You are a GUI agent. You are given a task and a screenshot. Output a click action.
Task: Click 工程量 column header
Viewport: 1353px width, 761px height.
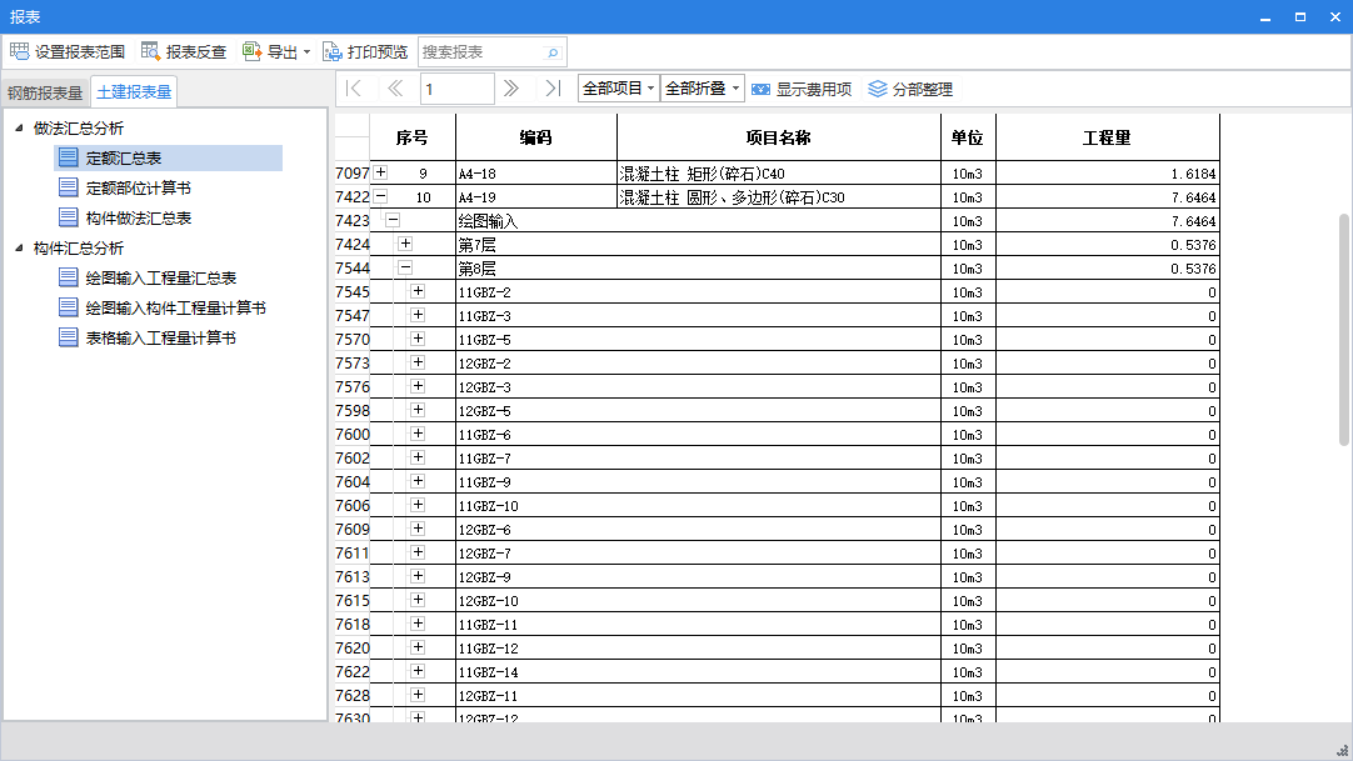(x=1108, y=137)
